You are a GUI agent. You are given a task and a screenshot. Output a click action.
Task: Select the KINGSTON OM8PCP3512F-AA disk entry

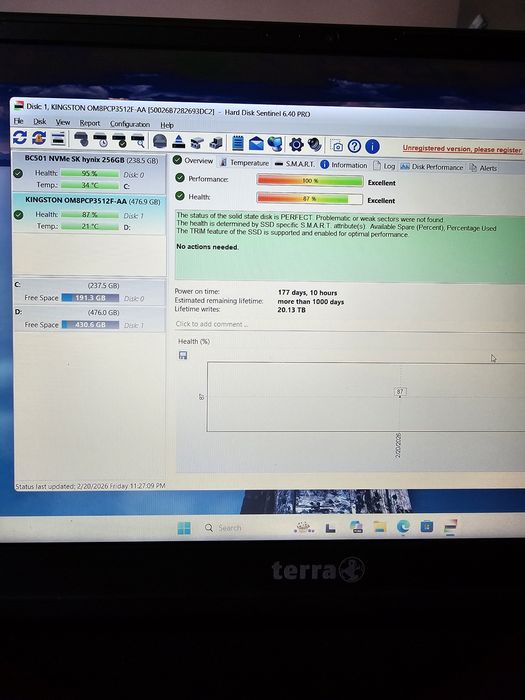coord(89,213)
